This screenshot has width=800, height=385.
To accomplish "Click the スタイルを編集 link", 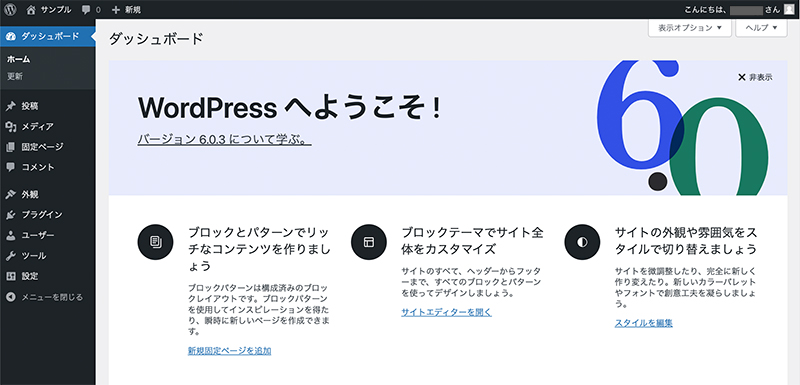I will (644, 323).
